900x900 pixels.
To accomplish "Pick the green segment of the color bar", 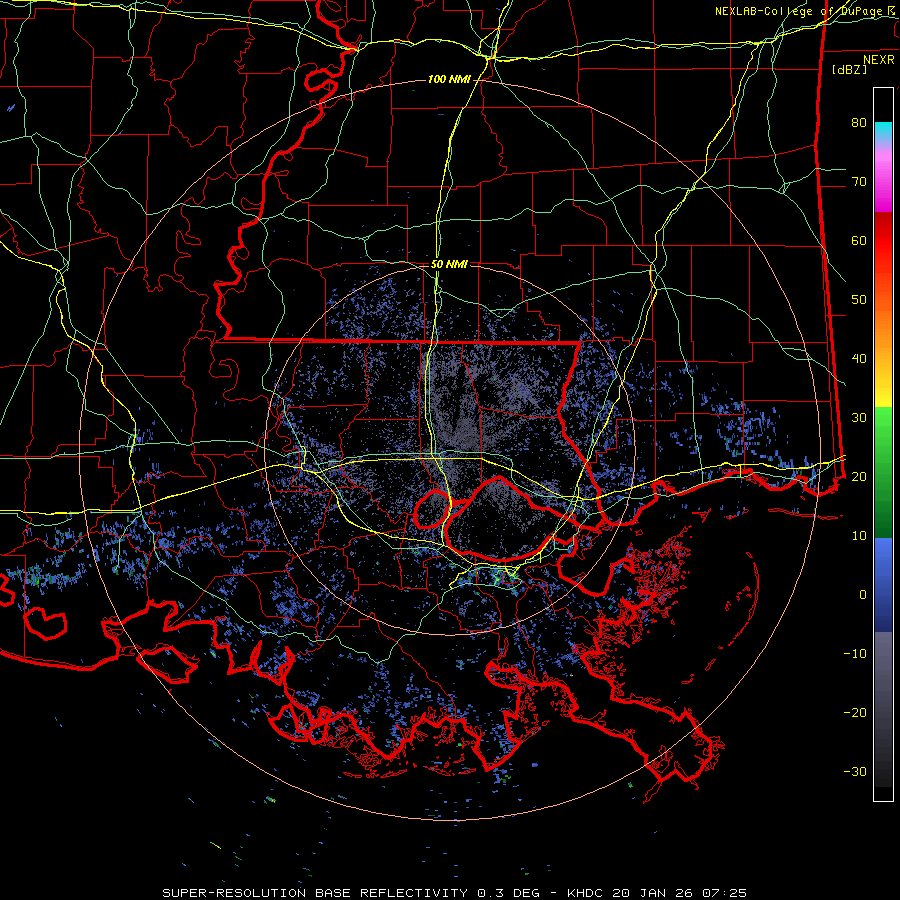I will pos(883,472).
